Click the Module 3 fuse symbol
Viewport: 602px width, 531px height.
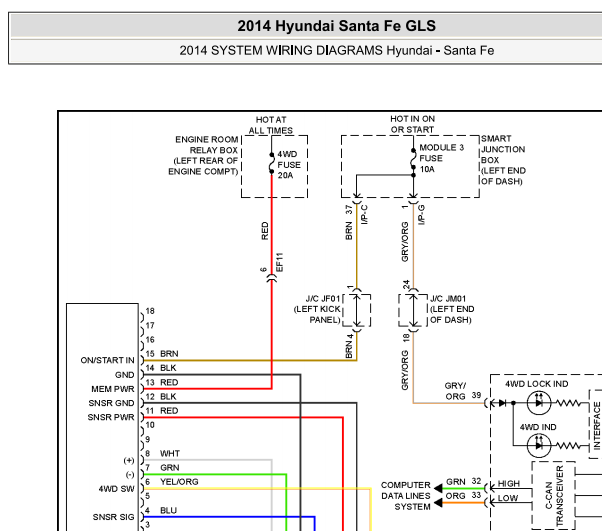pyautogui.click(x=413, y=159)
